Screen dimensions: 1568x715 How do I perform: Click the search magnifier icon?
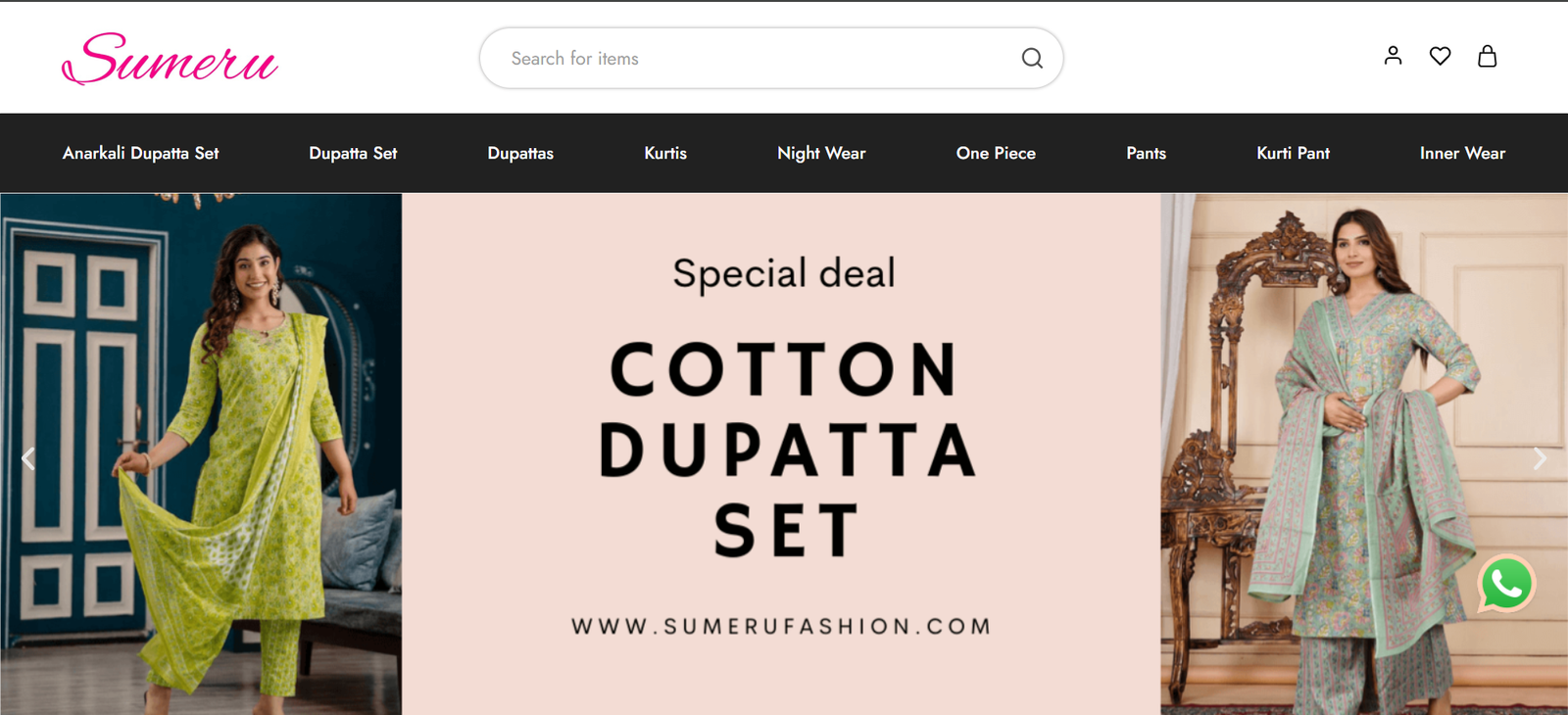coord(1032,58)
